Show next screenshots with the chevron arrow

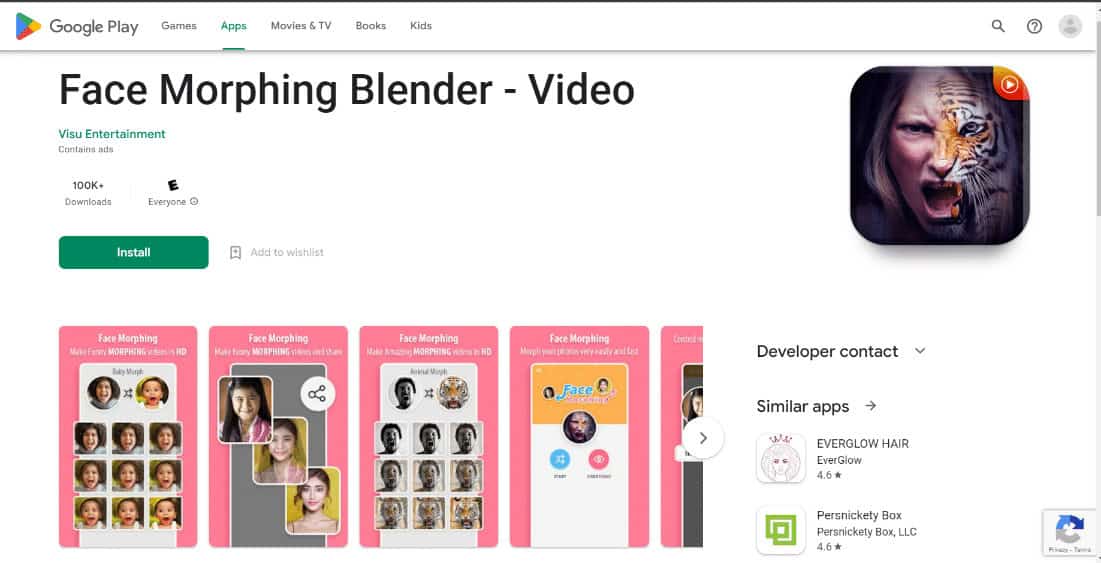703,437
